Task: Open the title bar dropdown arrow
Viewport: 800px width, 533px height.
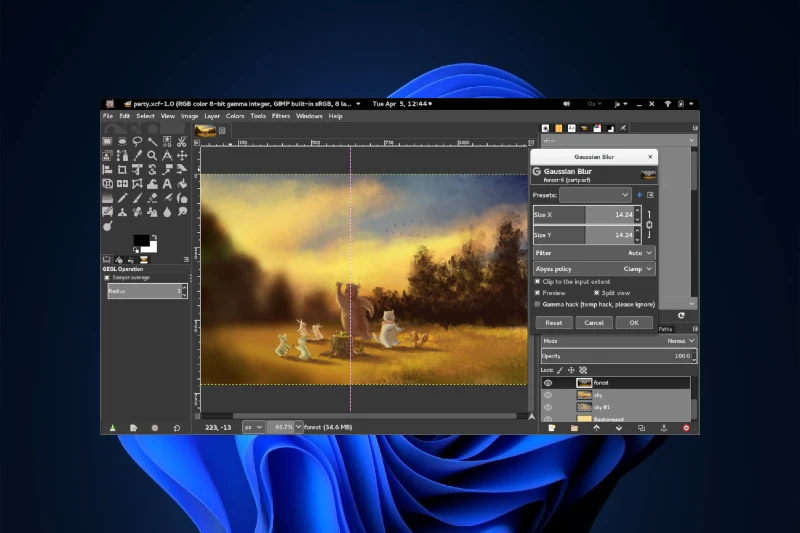Action: (x=358, y=104)
